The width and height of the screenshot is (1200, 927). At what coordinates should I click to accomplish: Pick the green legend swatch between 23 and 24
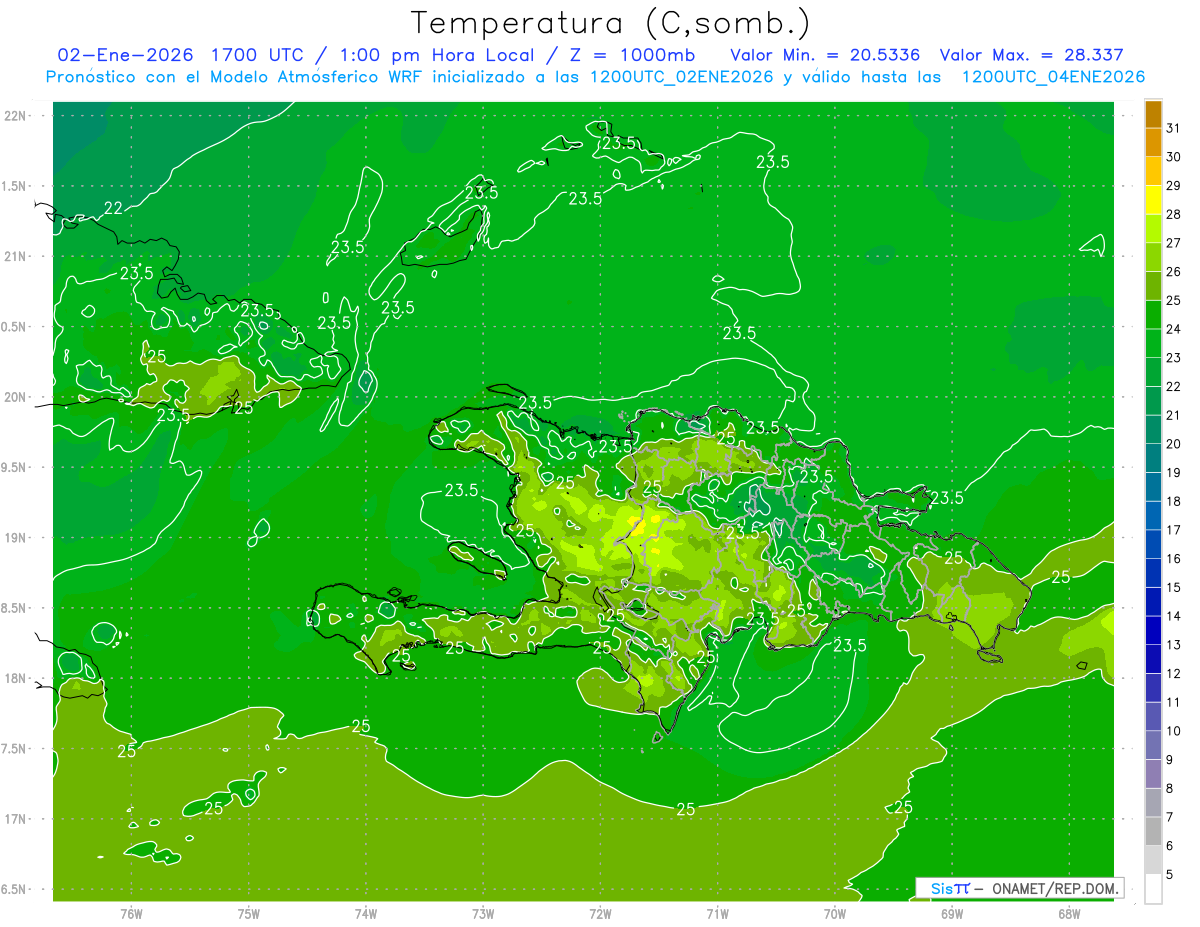tap(1153, 344)
